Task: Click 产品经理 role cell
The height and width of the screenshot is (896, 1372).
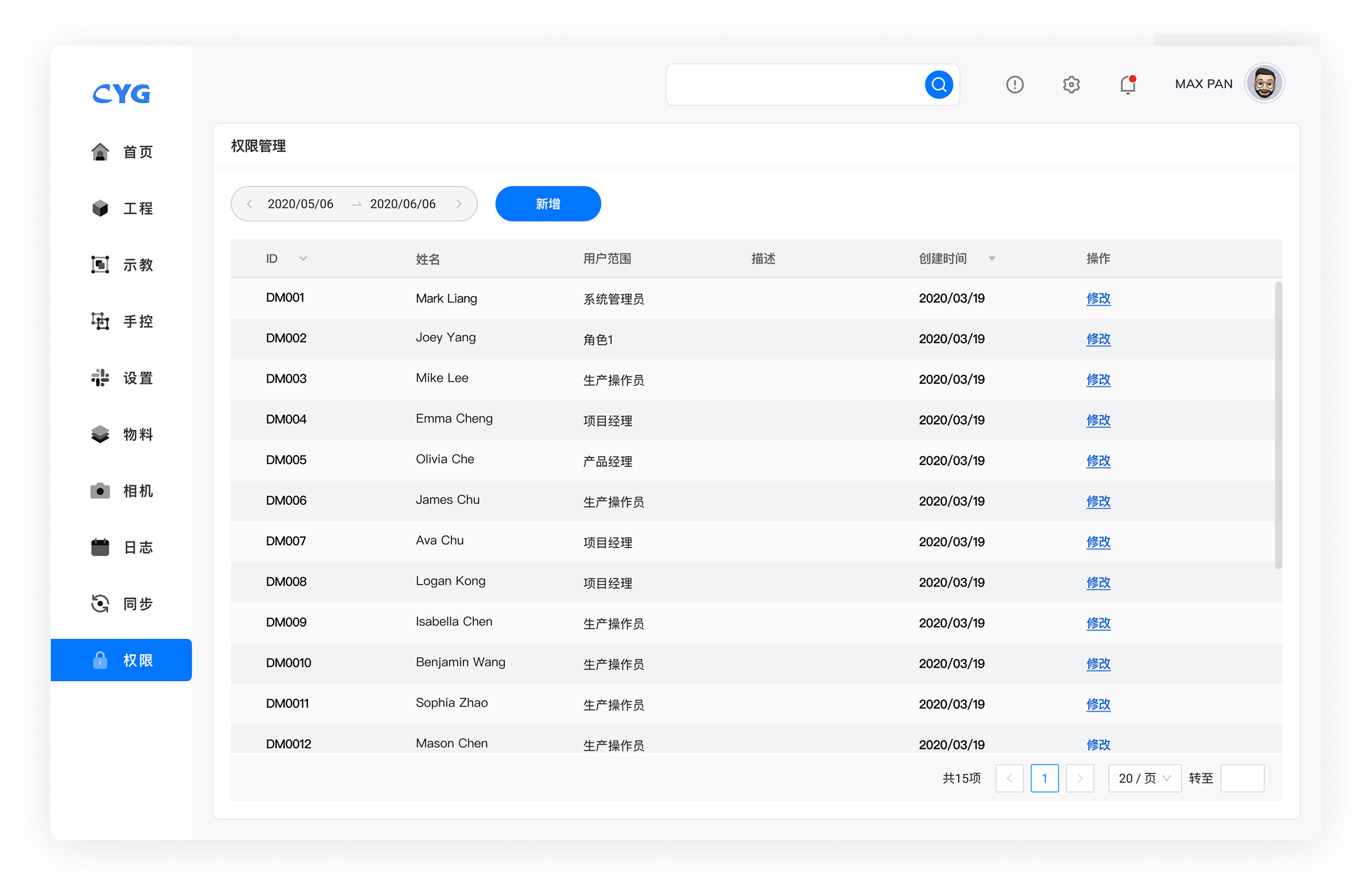Action: tap(608, 462)
